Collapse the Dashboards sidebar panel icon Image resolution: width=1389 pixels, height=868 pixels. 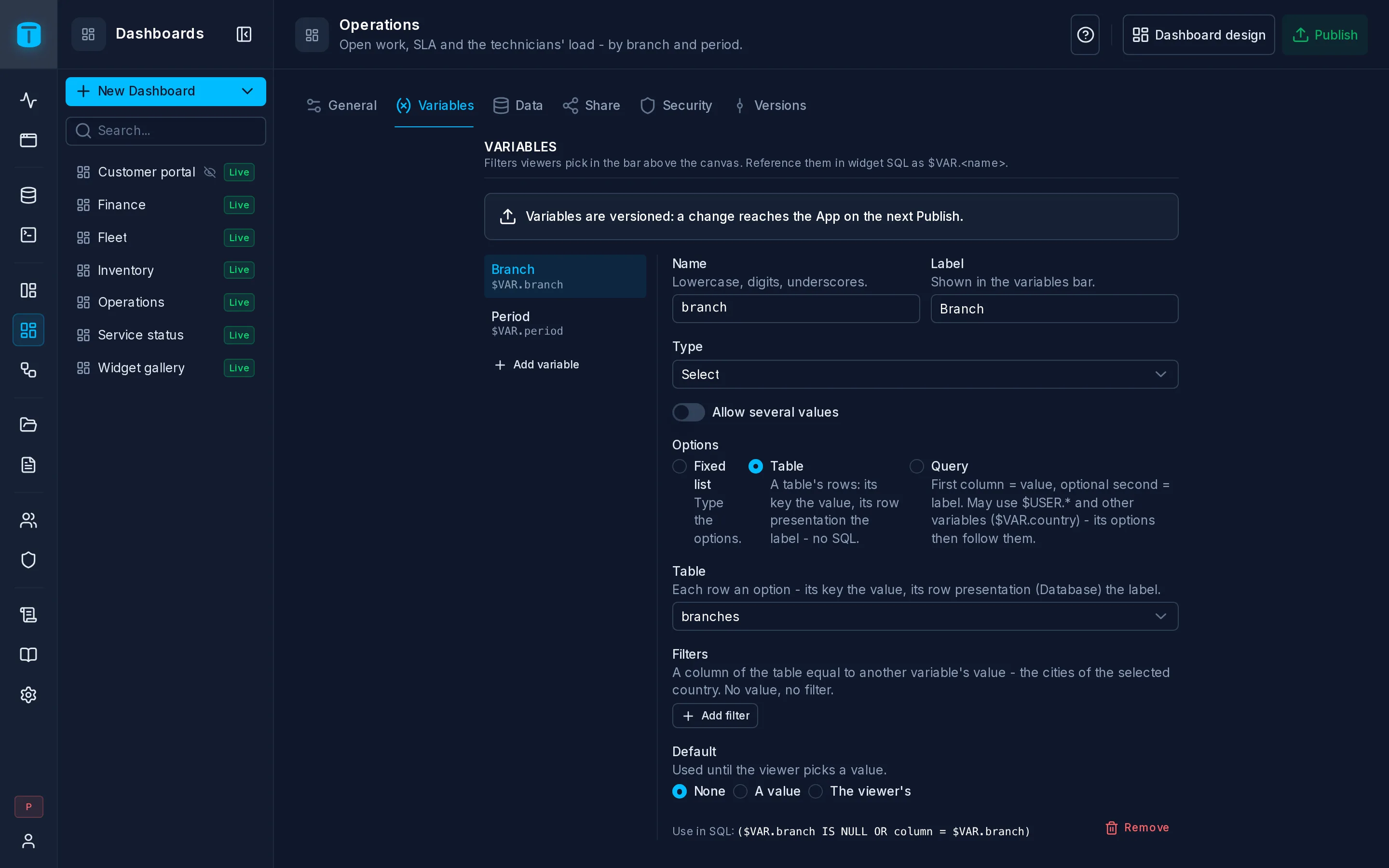(244, 34)
